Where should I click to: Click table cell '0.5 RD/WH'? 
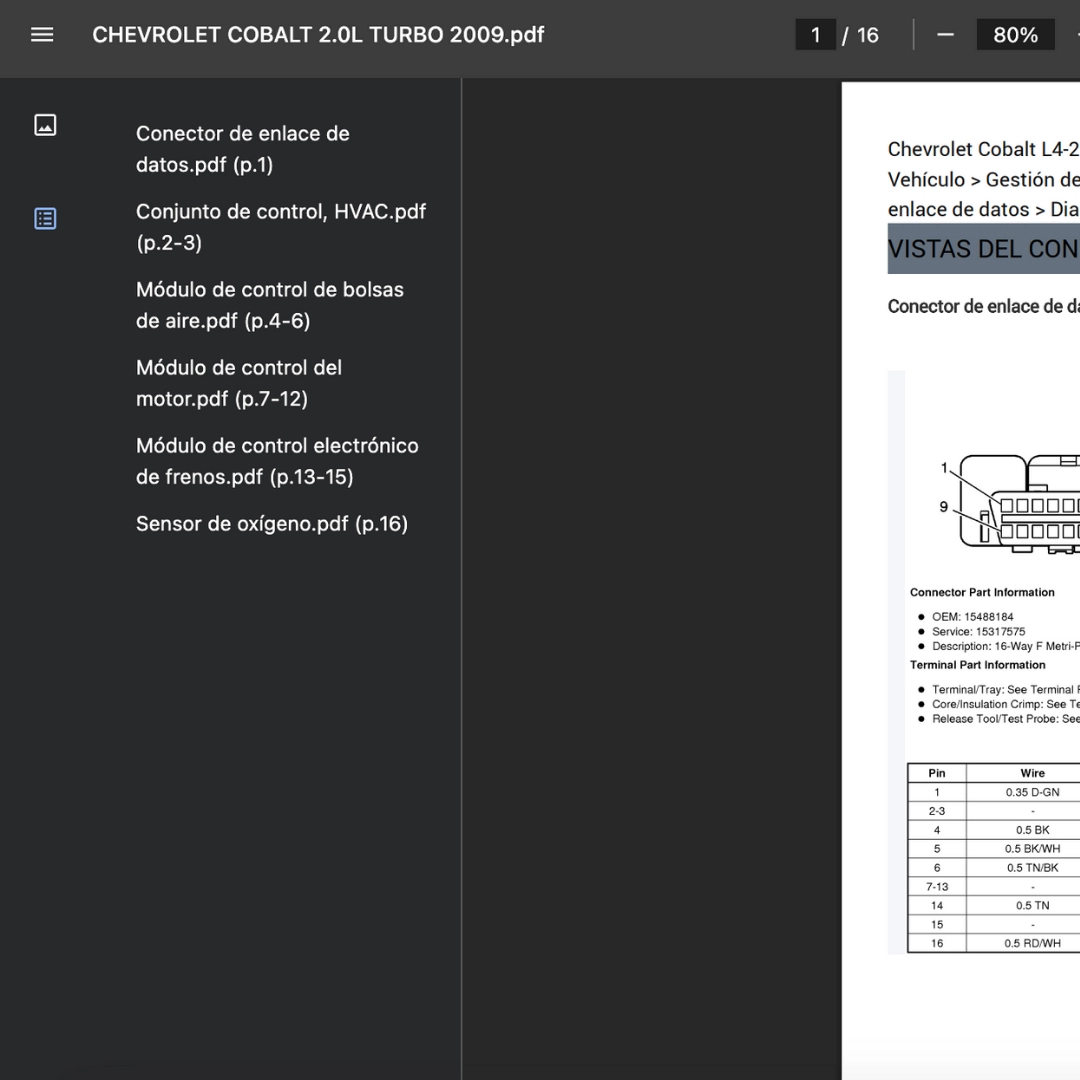(1032, 943)
